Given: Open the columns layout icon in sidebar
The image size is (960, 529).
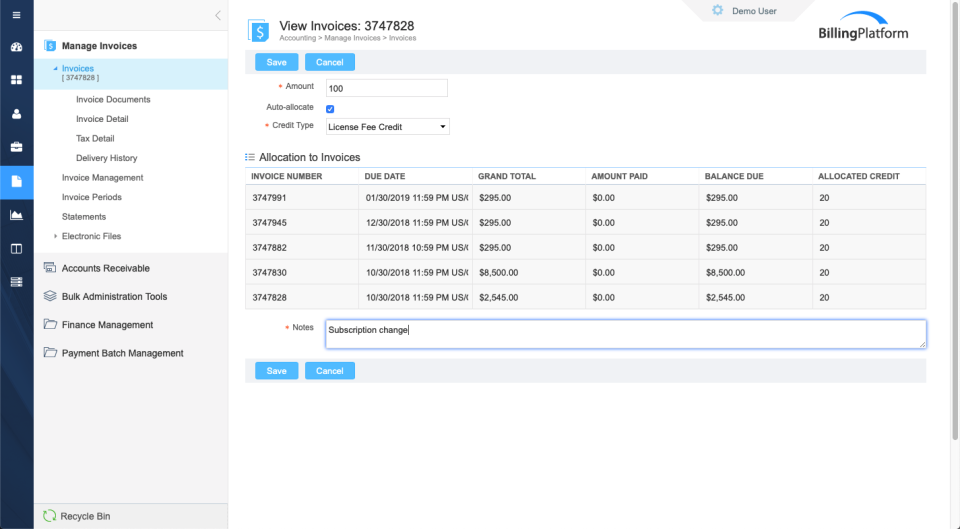Looking at the screenshot, I should pyautogui.click(x=17, y=249).
